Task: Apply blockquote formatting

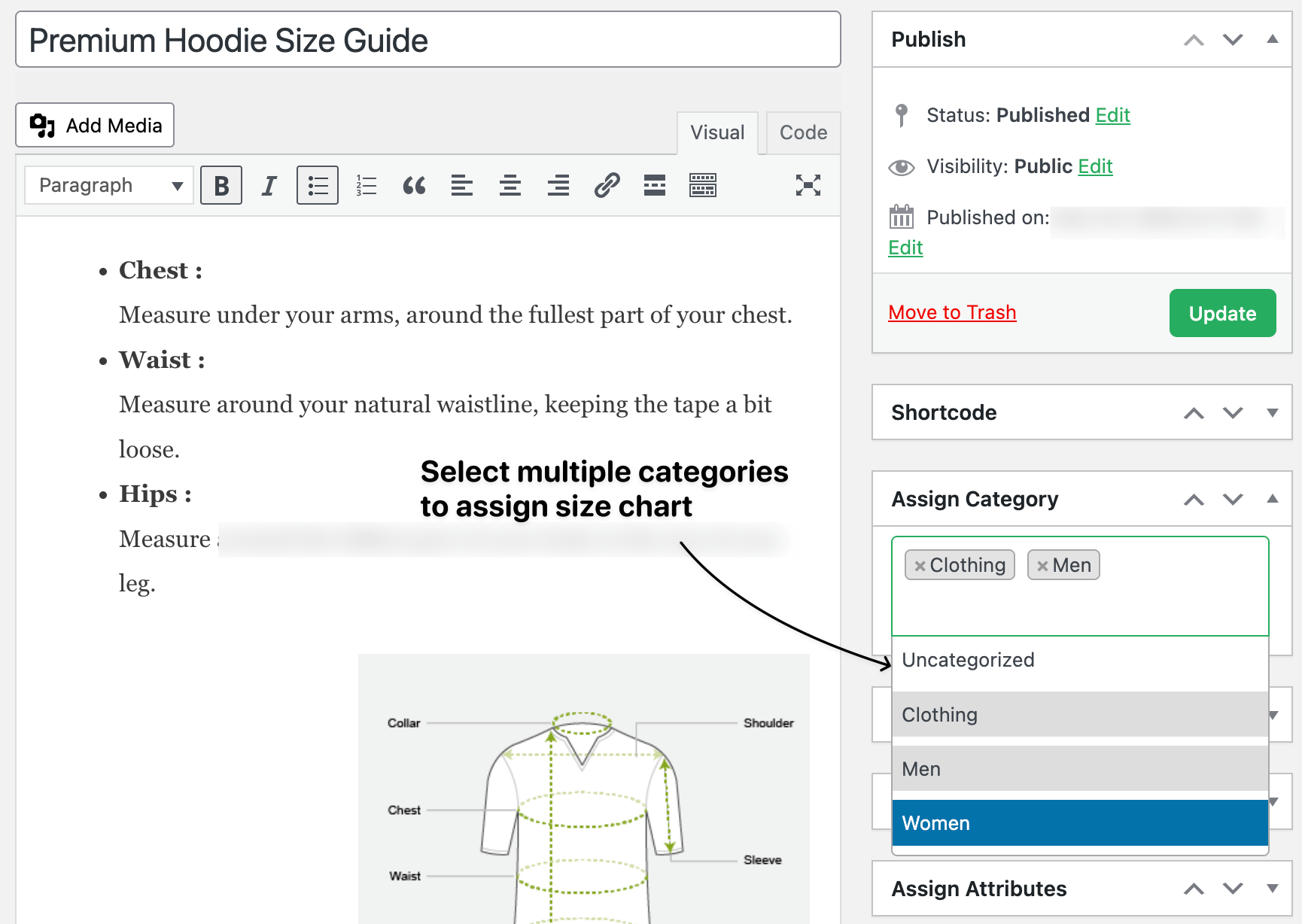Action: point(414,185)
